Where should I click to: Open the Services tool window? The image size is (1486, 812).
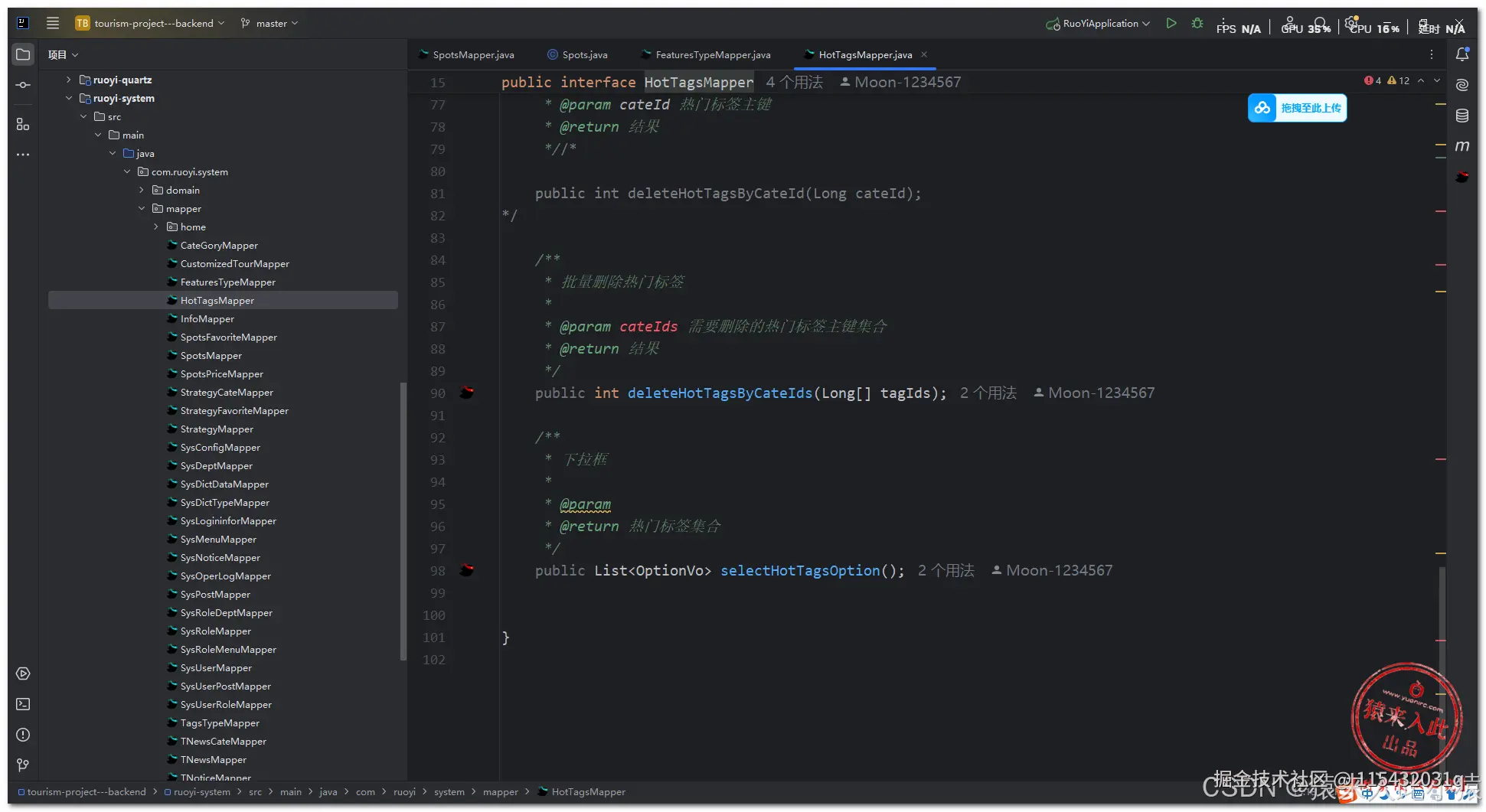pos(23,673)
